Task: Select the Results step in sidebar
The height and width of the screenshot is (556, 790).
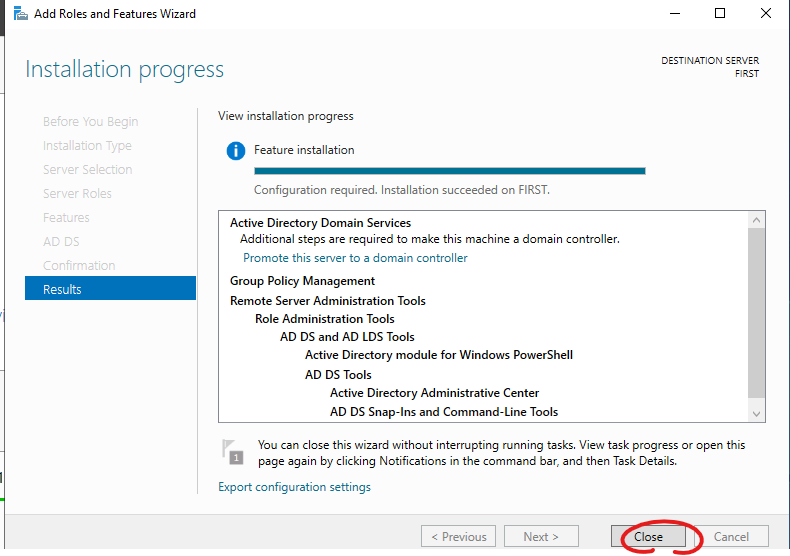Action: point(110,289)
